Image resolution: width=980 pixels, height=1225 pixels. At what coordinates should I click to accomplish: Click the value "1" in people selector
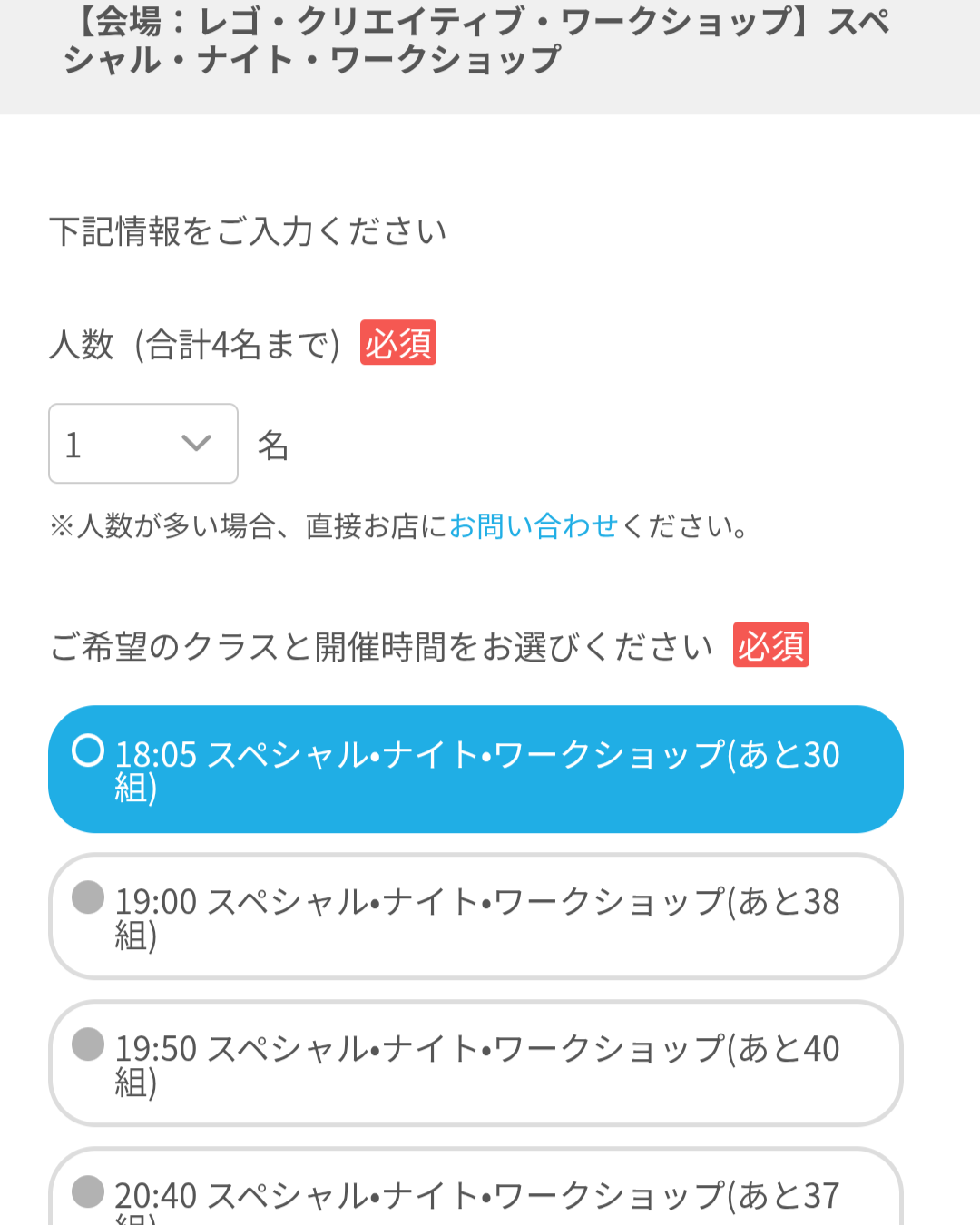tap(74, 446)
